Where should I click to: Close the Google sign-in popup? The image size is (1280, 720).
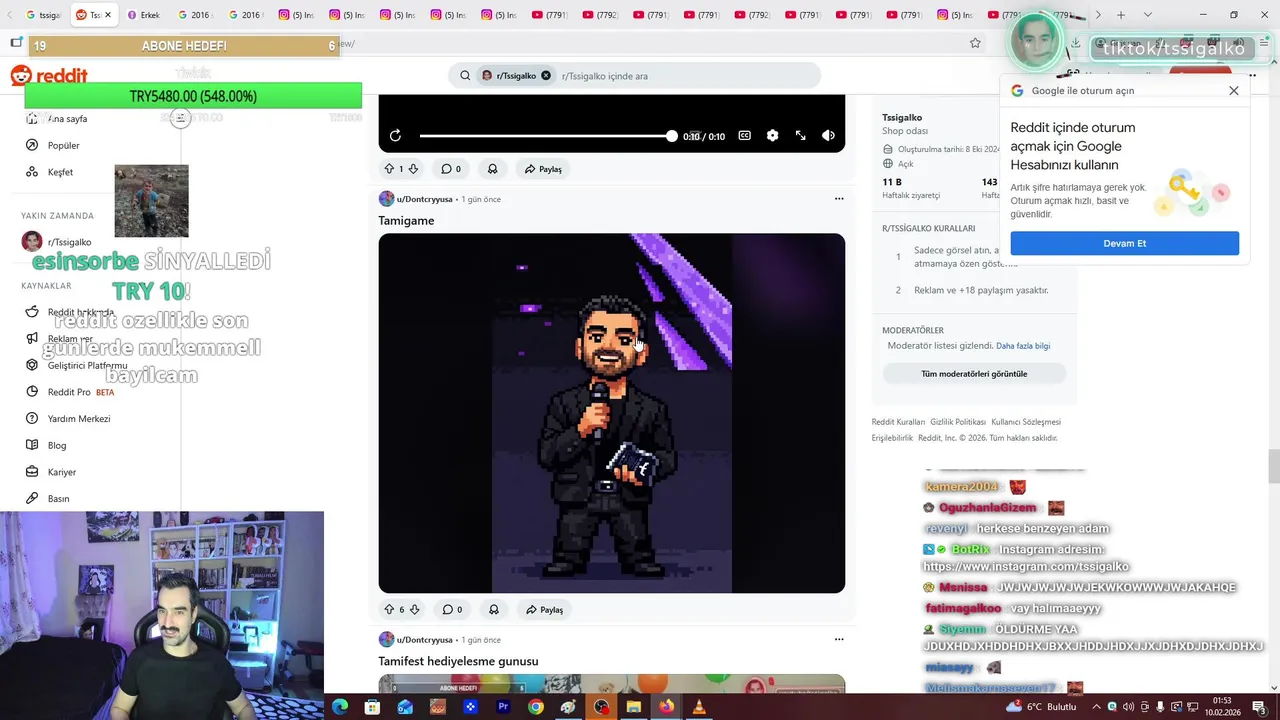click(x=1234, y=91)
